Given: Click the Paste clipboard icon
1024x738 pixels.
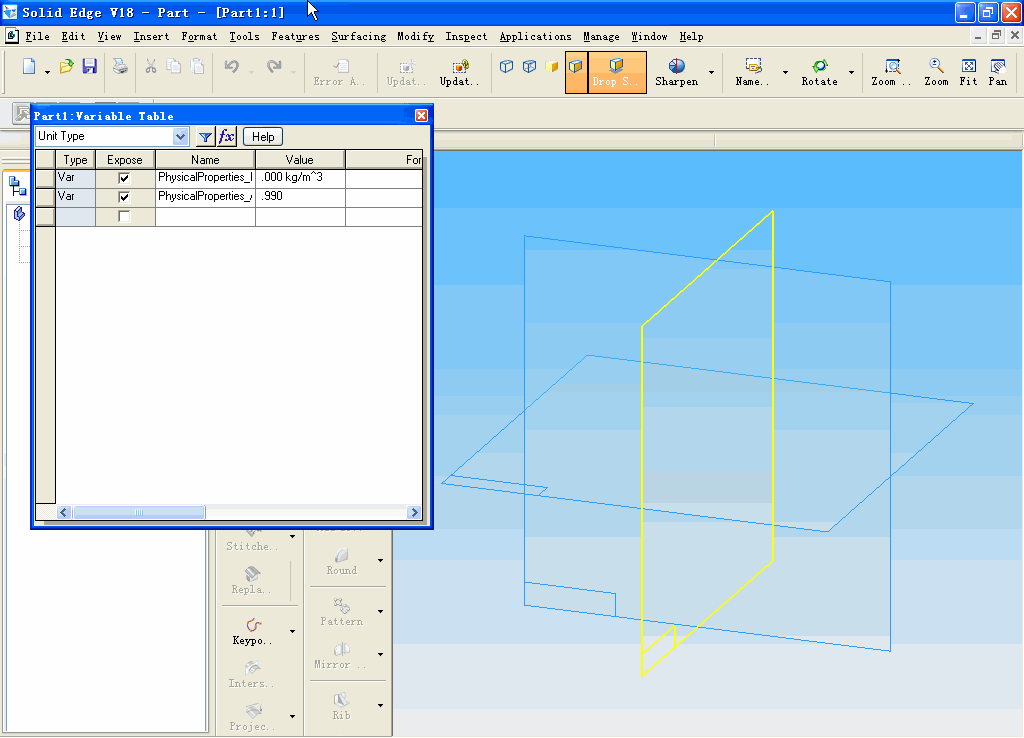Looking at the screenshot, I should (x=197, y=67).
